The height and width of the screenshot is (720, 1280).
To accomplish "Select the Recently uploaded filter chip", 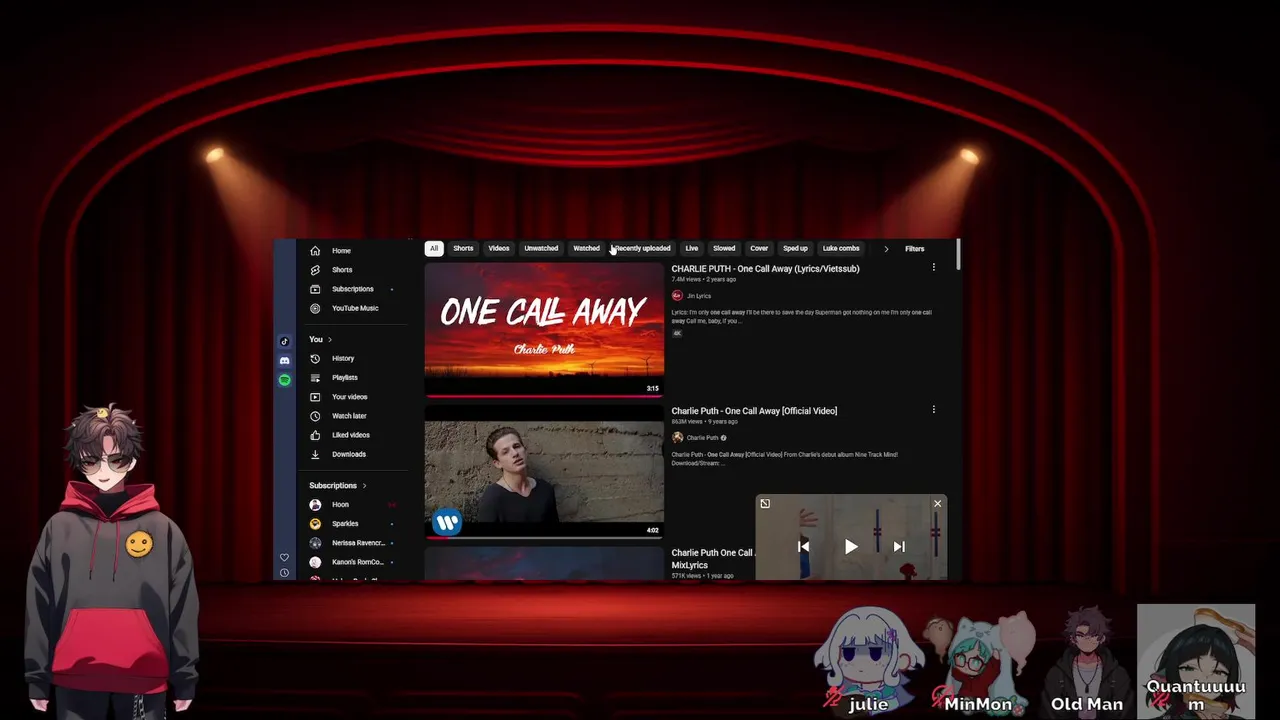I will tap(642, 249).
